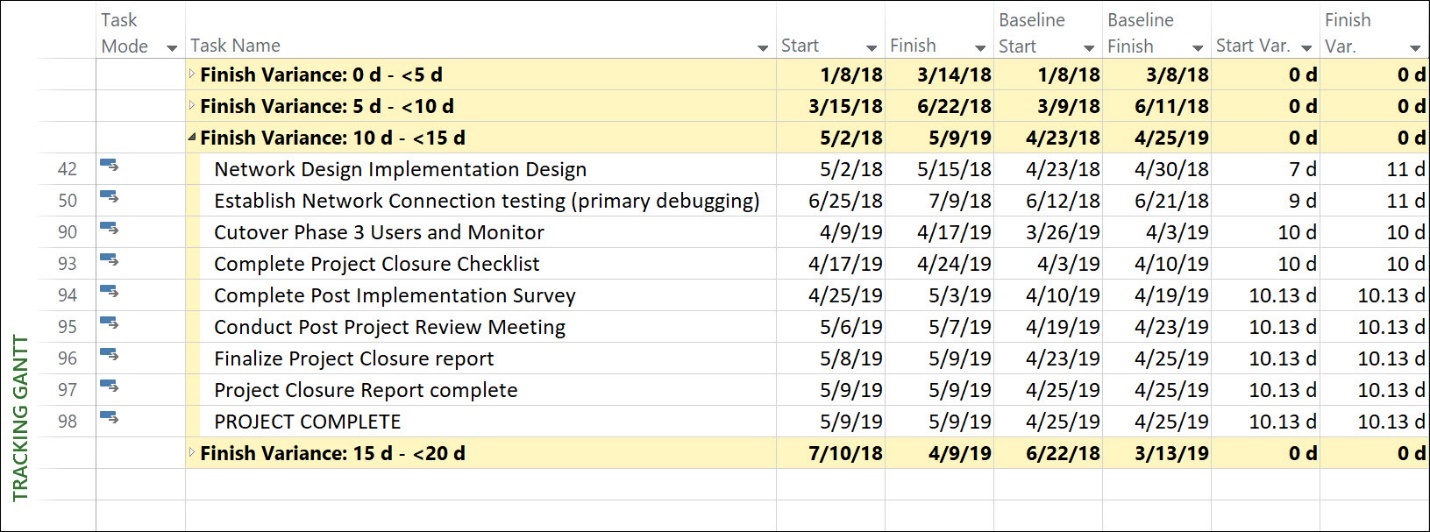Click task mode icon for row 98
This screenshot has width=1430, height=532.
click(110, 419)
